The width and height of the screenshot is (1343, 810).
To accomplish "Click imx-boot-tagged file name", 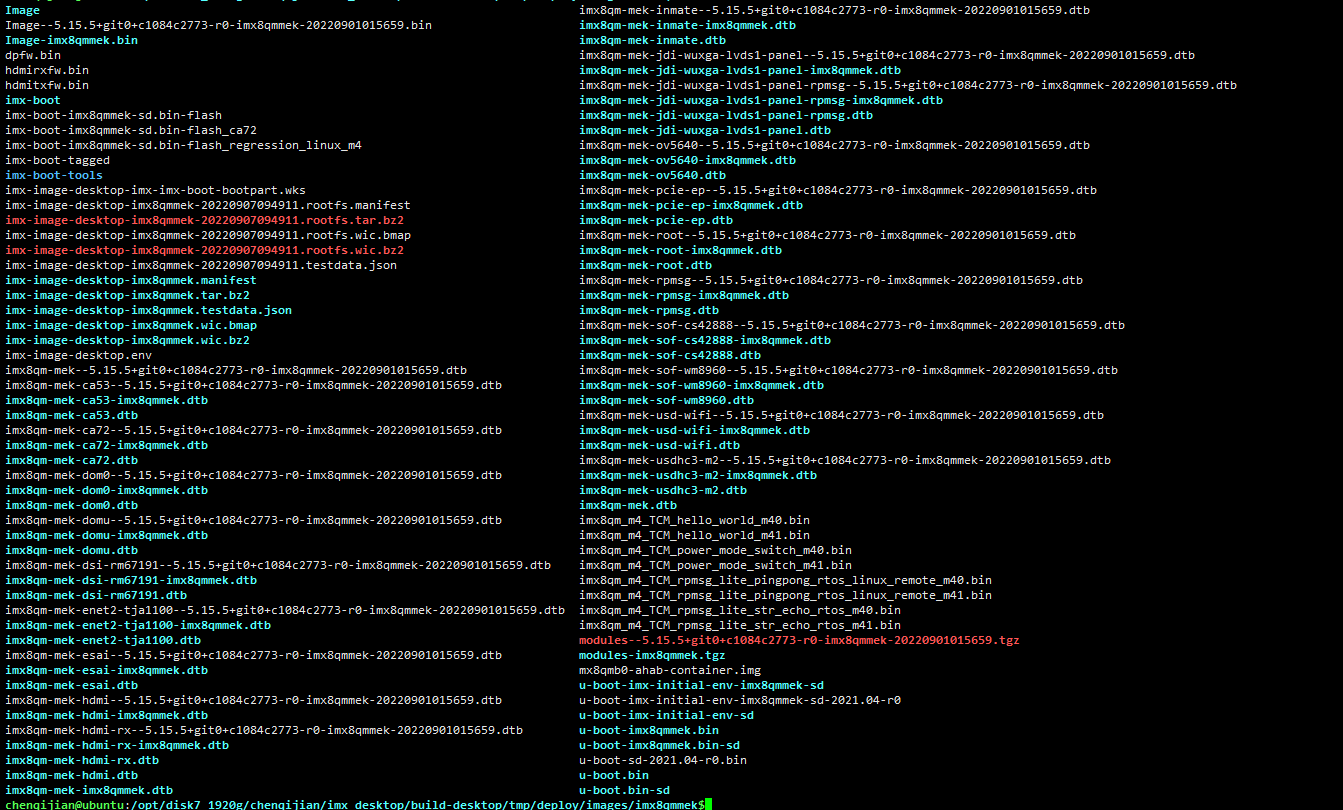I will [x=58, y=160].
